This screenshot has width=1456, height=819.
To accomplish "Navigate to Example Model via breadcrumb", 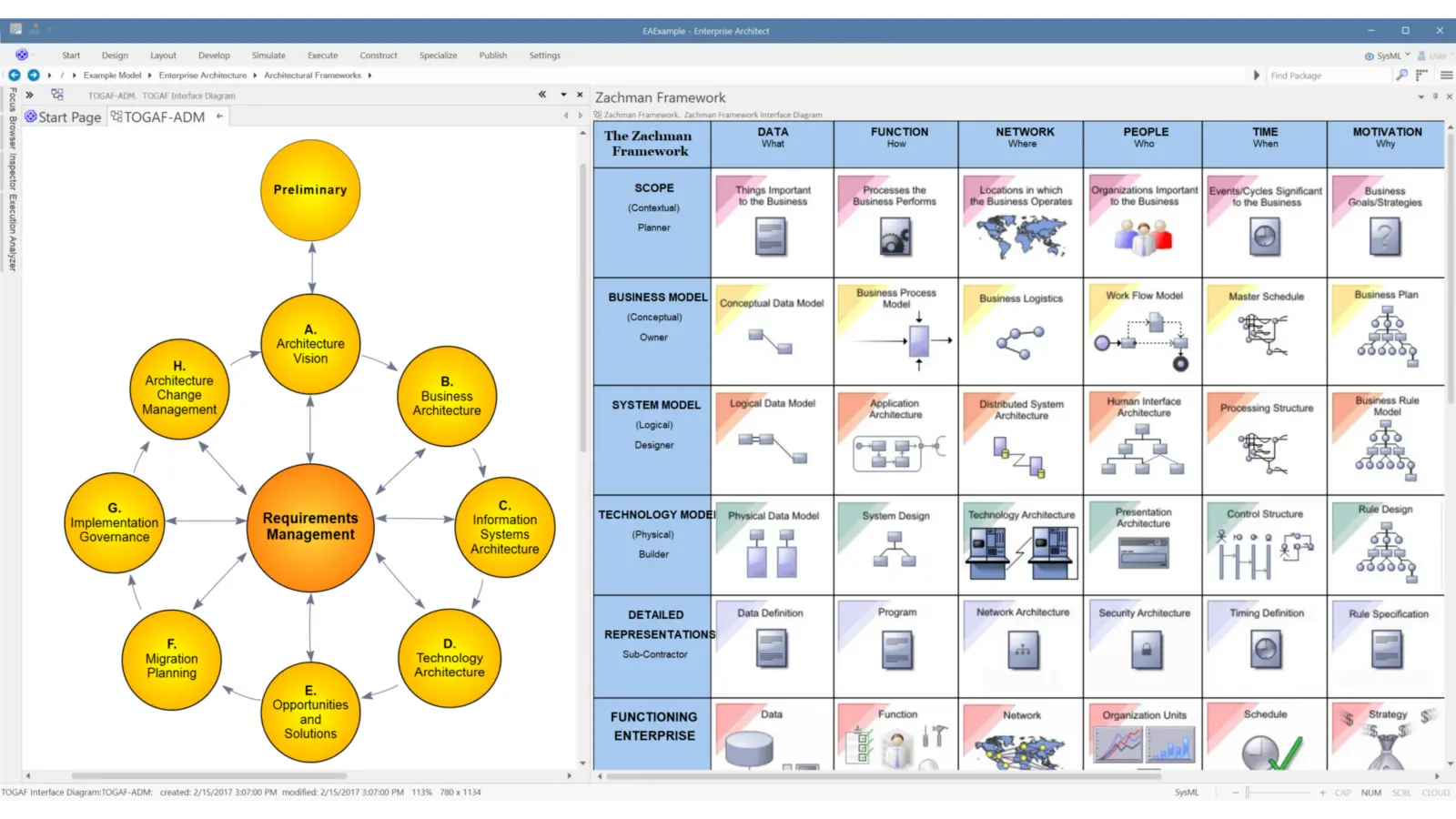I will 114,75.
